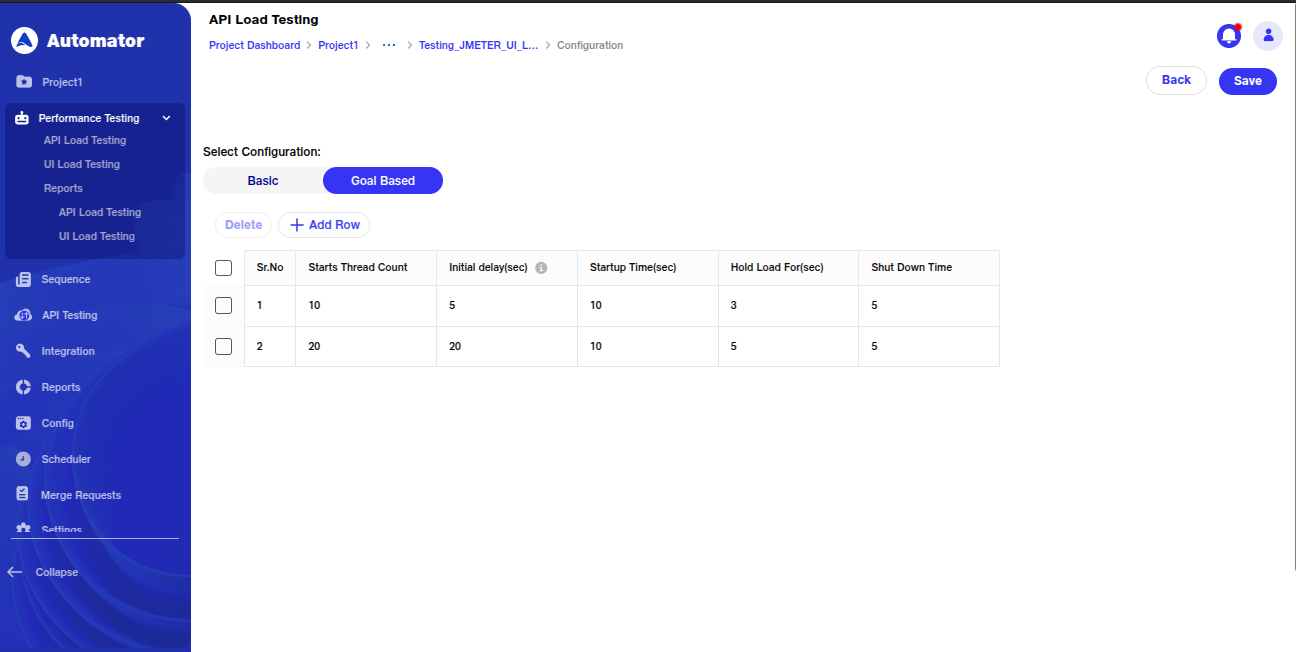Image resolution: width=1296 pixels, height=652 pixels.
Task: Check the checkbox for row 2
Action: (224, 346)
